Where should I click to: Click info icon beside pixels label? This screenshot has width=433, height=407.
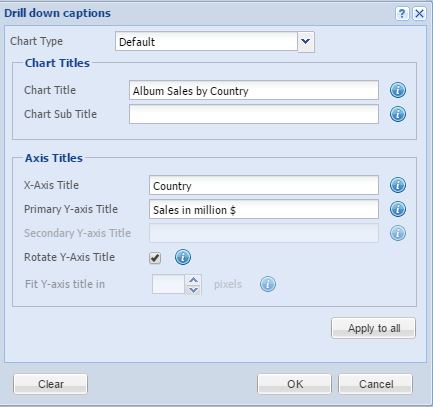pos(268,284)
